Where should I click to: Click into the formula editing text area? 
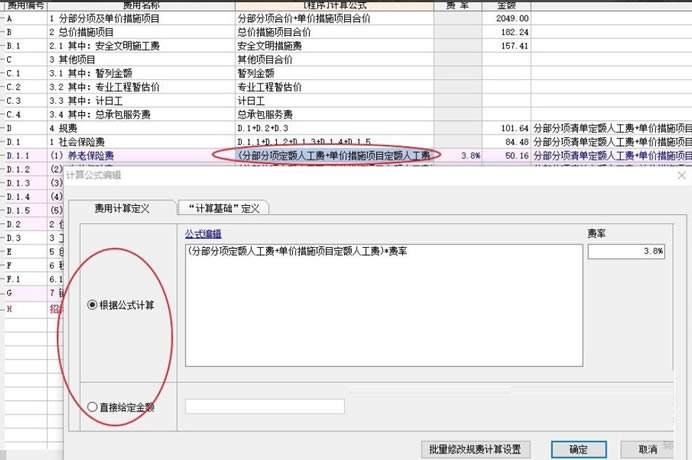pyautogui.click(x=384, y=305)
